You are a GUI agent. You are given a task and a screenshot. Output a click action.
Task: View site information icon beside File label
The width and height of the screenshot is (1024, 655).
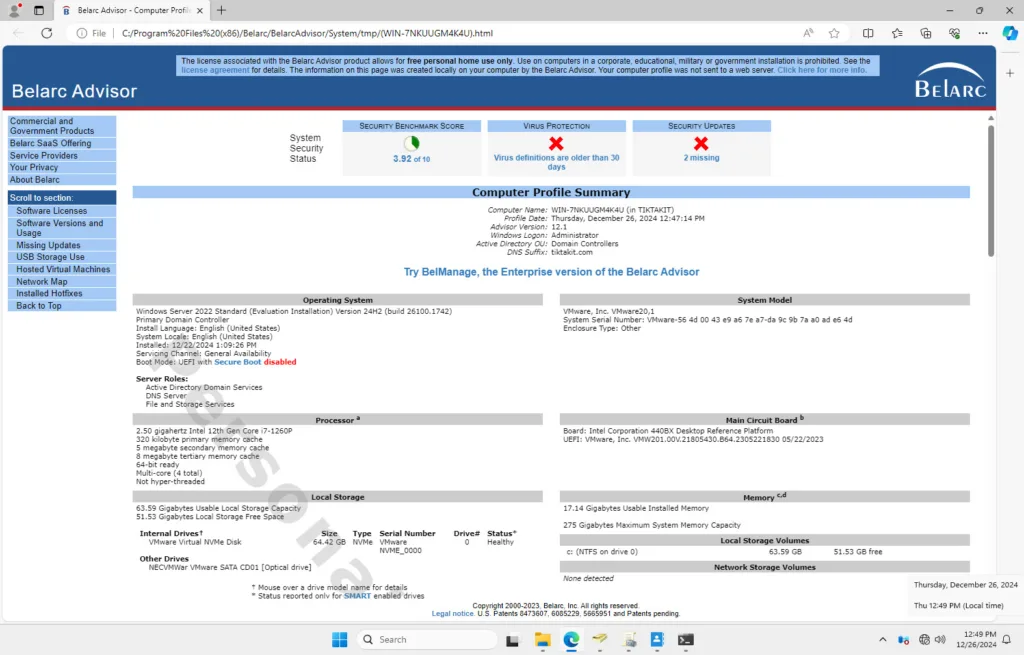(82, 33)
